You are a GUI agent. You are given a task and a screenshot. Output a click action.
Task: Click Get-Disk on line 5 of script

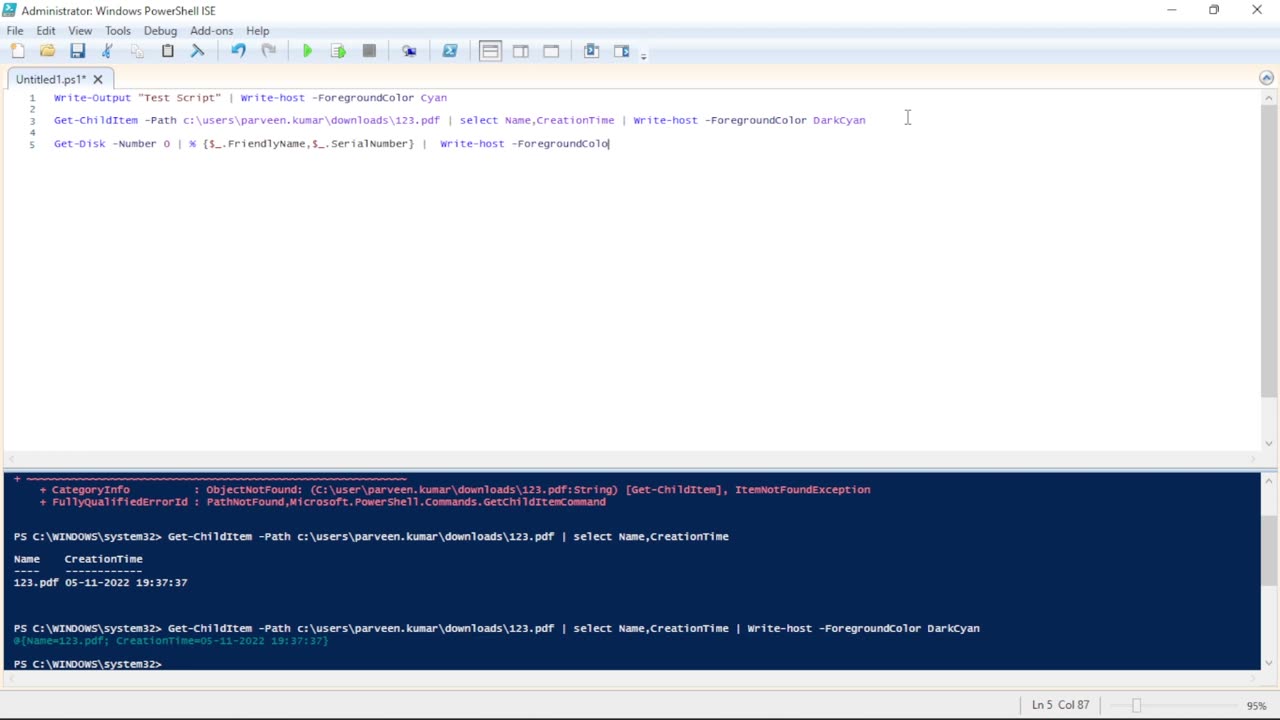tap(79, 143)
